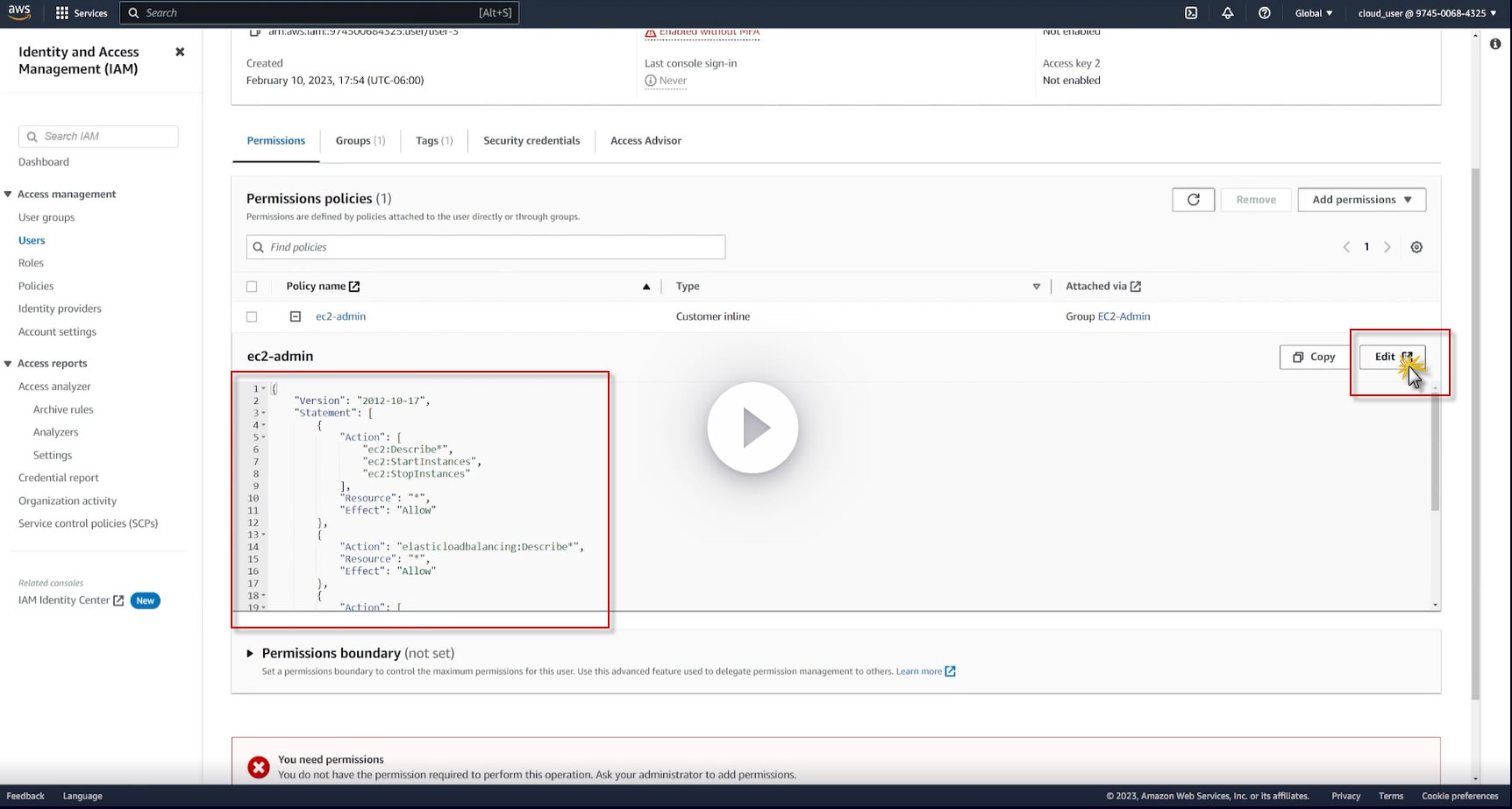Click the Never last sign-in info

pyautogui.click(x=666, y=81)
